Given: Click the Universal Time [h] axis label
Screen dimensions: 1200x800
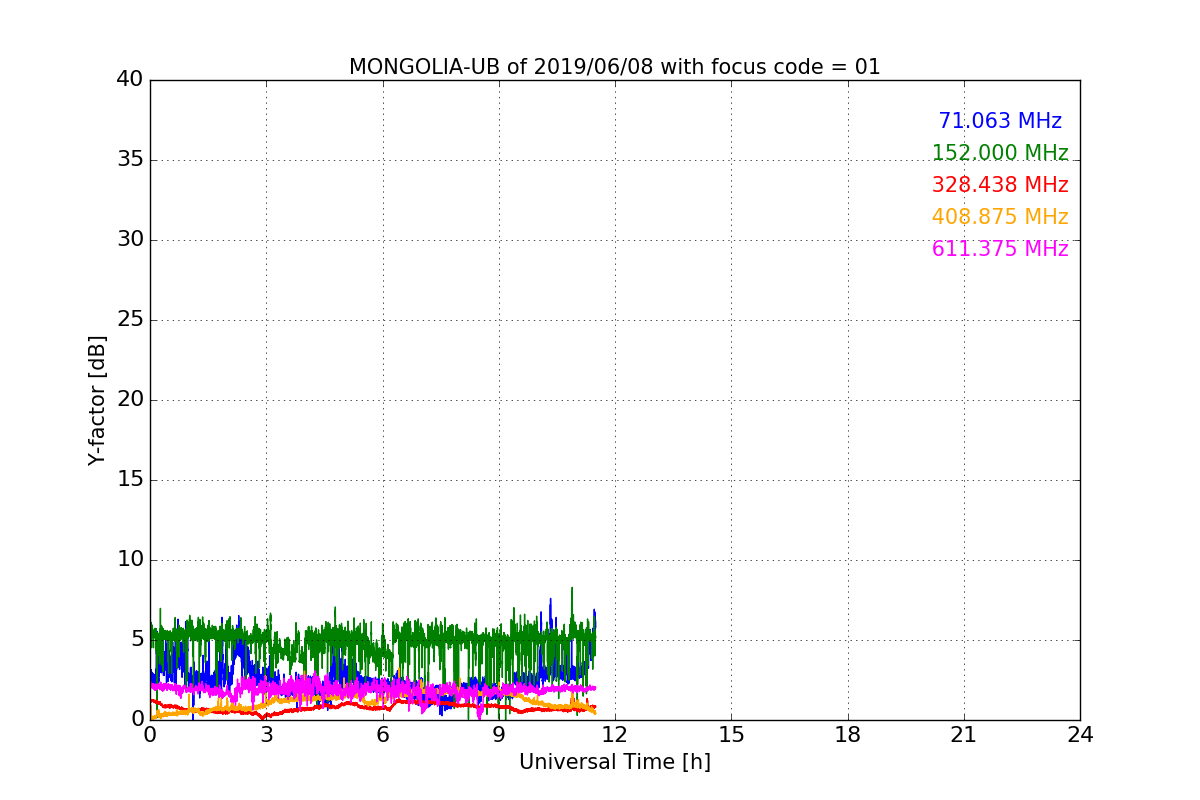Looking at the screenshot, I should (614, 762).
